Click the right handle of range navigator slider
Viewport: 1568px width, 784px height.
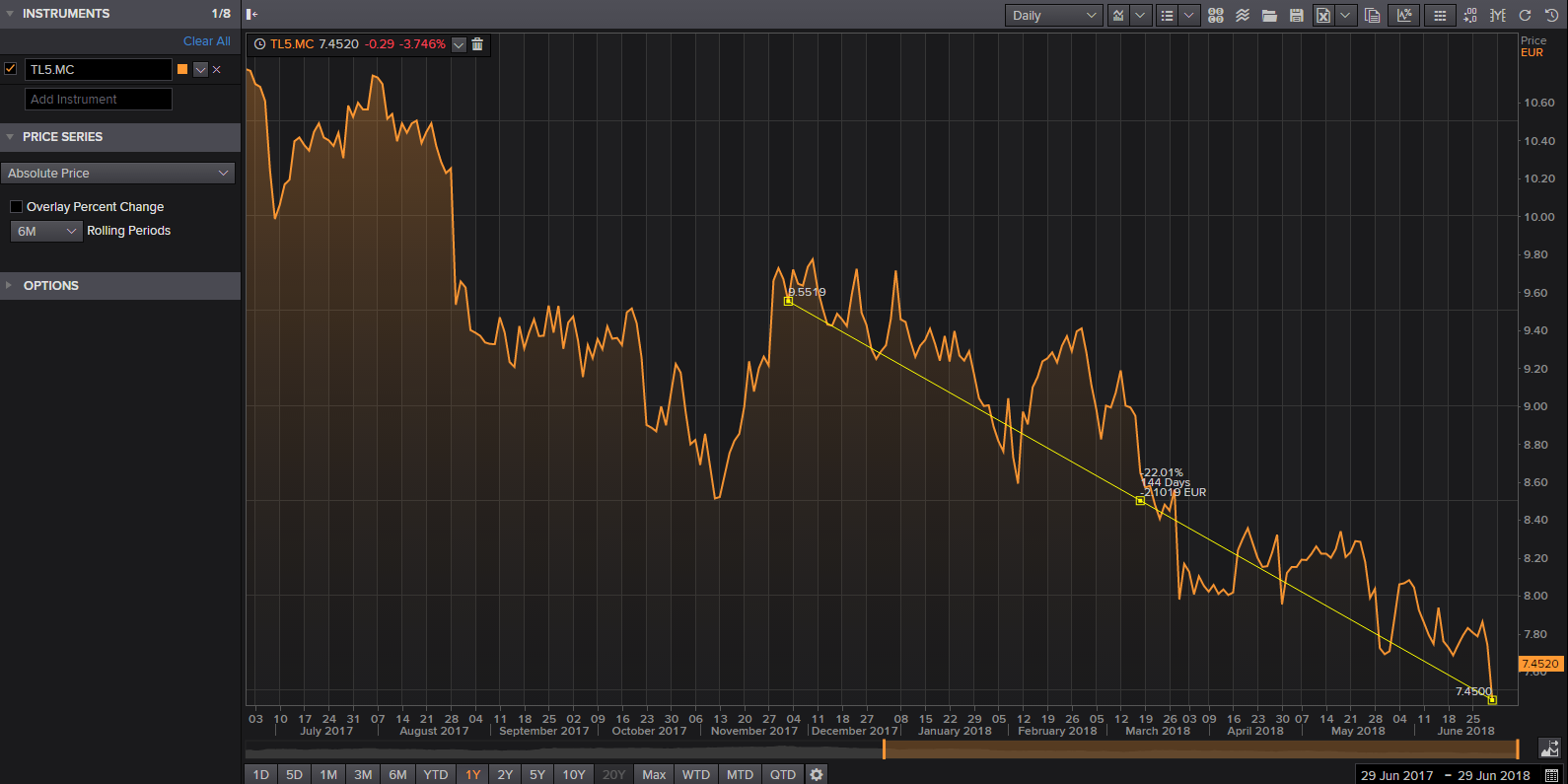click(x=1517, y=748)
